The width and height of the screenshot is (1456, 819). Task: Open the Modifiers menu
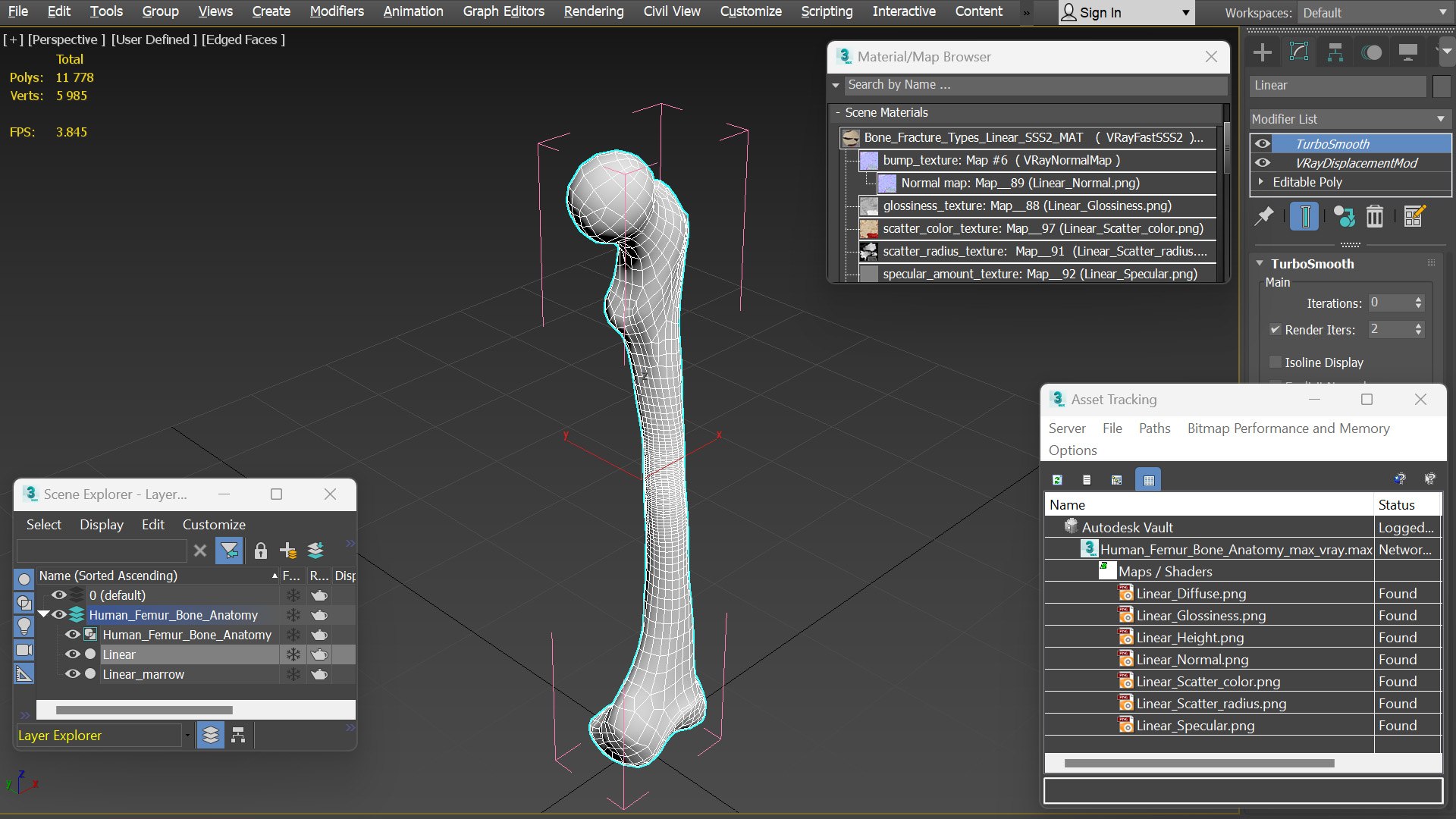tap(337, 11)
